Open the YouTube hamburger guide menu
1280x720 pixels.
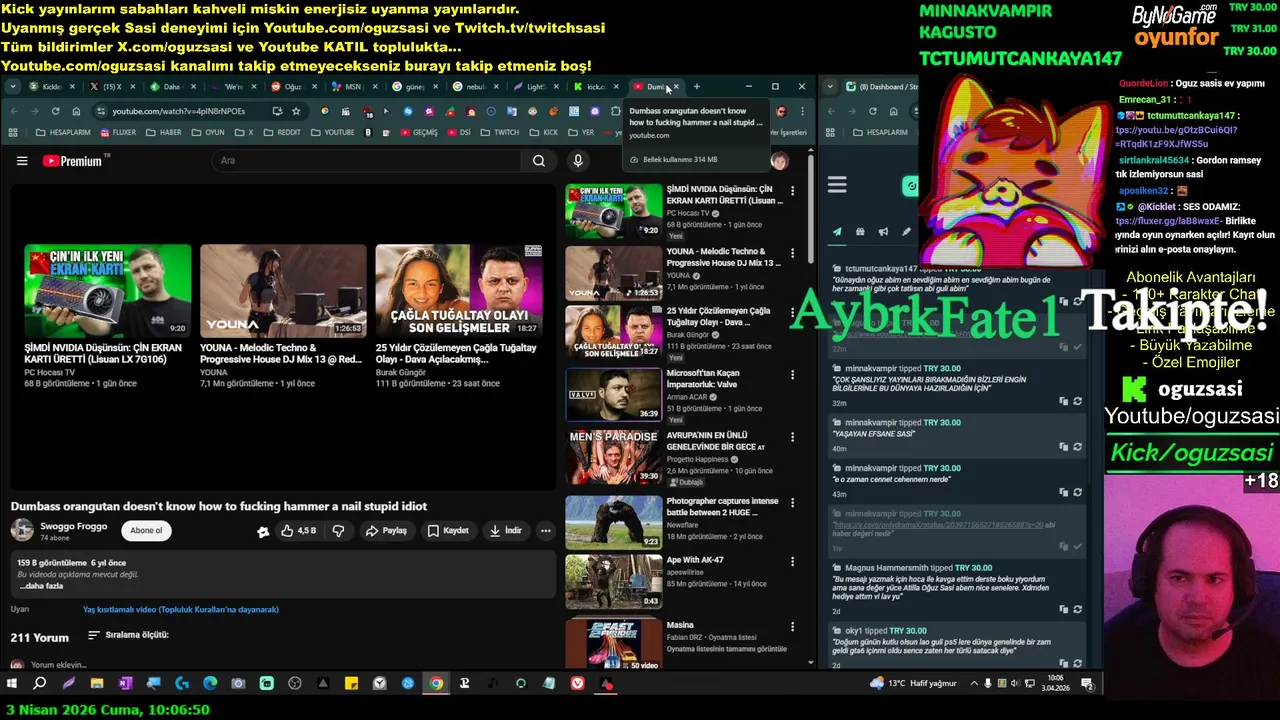tap(22, 161)
